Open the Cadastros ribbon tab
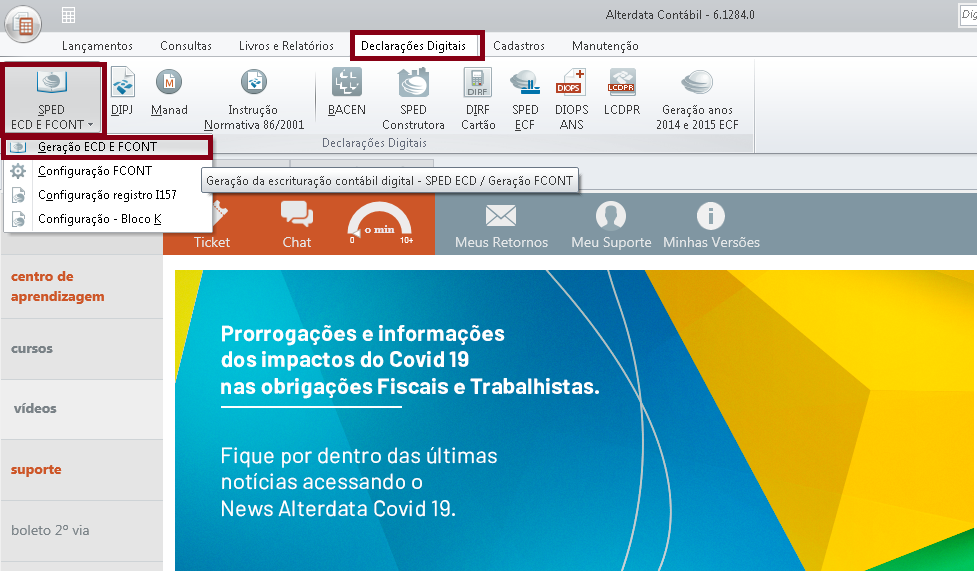 (x=518, y=46)
